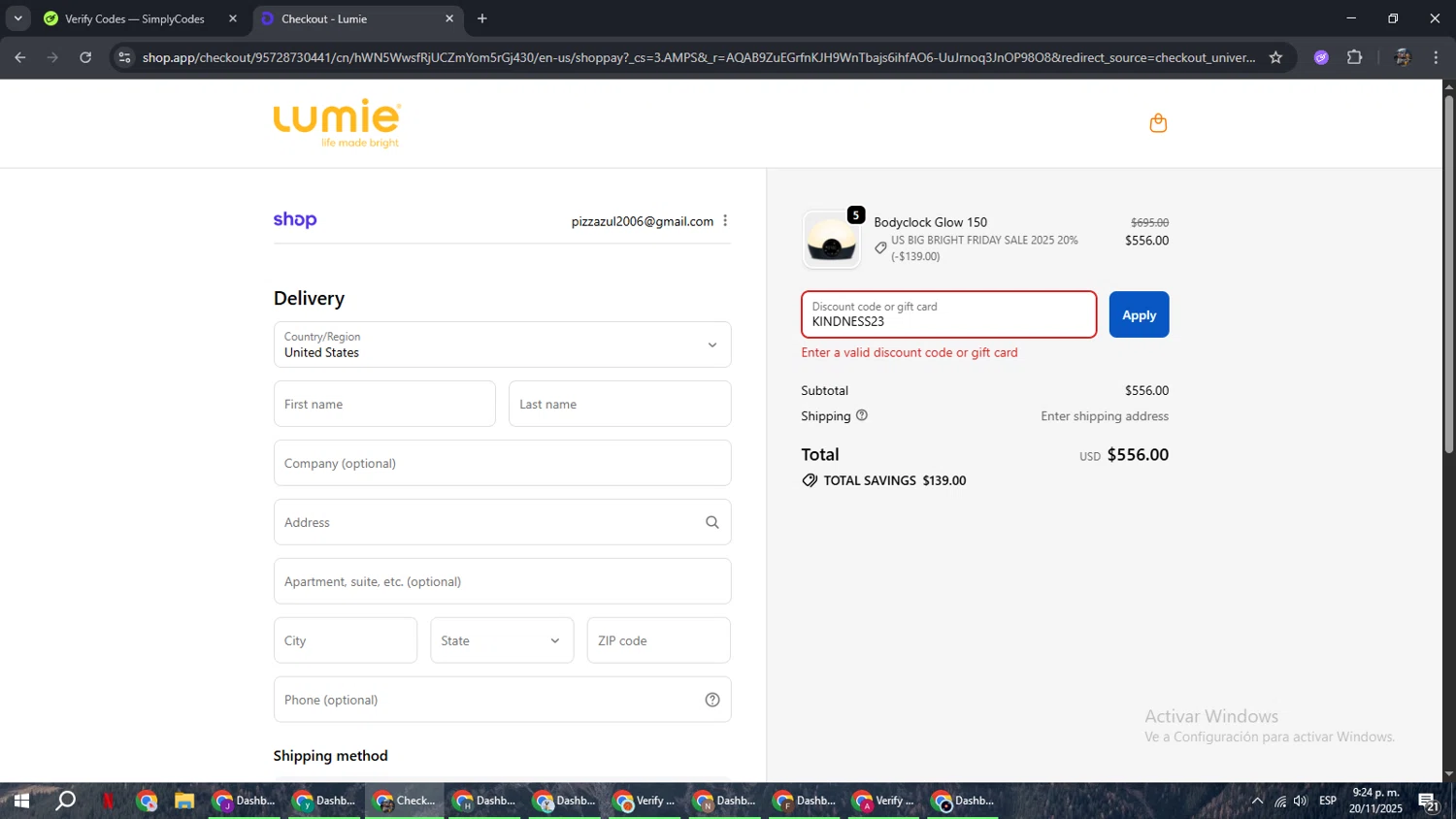Click the purple extension icon in toolbar
1456x819 pixels.
coord(1320,57)
